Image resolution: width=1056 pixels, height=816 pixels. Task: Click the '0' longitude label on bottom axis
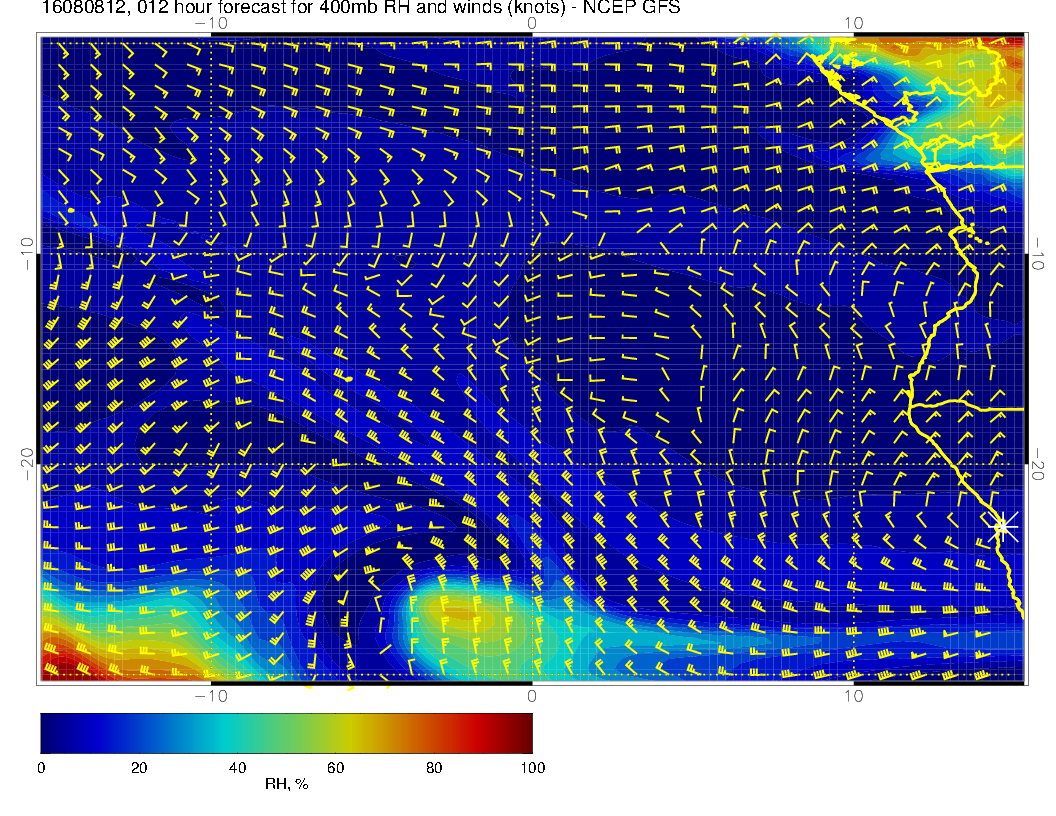point(532,696)
